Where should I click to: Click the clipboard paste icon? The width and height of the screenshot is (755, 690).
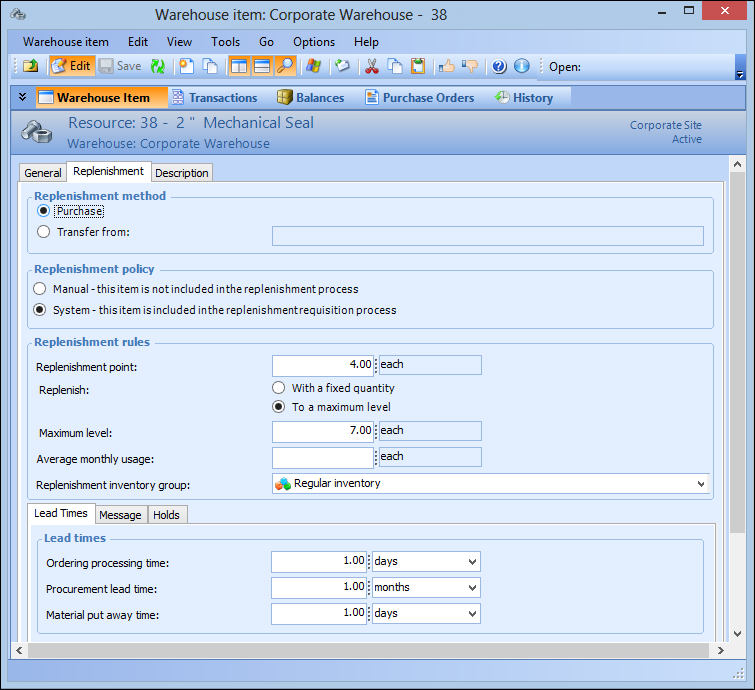click(x=418, y=67)
